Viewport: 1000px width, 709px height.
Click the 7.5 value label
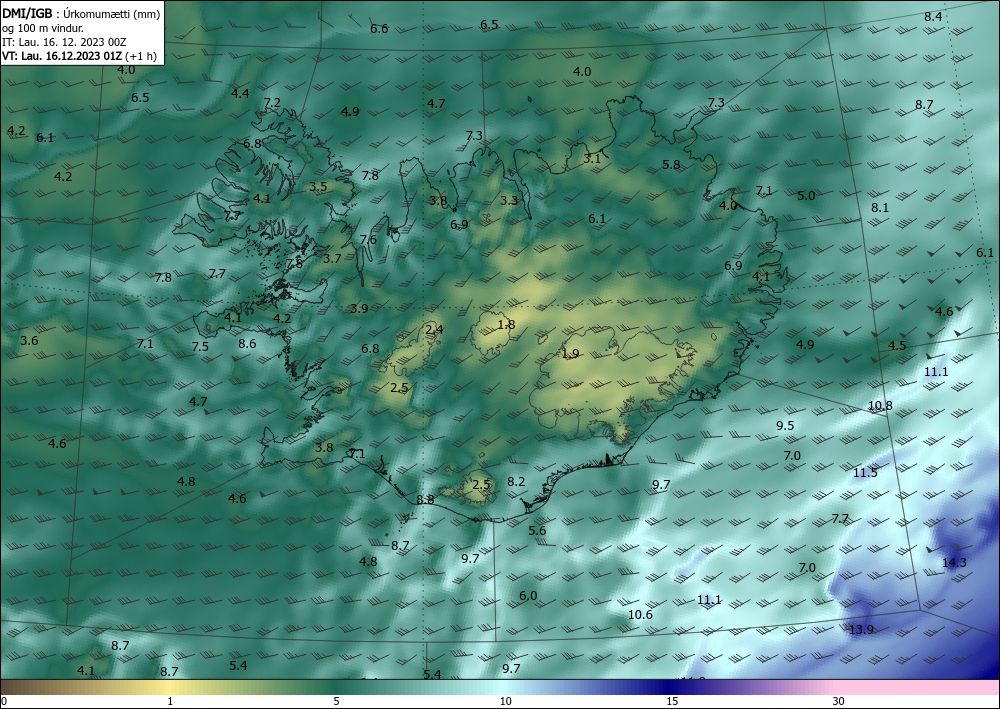click(x=200, y=347)
